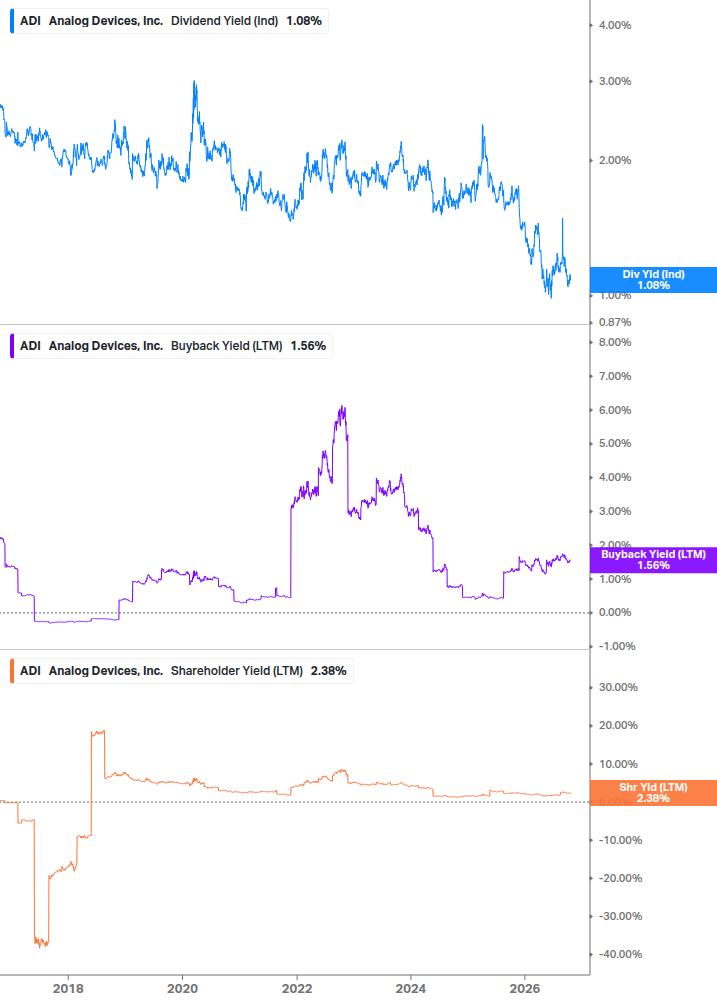Viewport: 717px width, 1005px height.
Task: Click the purple Buyback Yield (LTM) 1.56% value tag
Action: coord(653,560)
